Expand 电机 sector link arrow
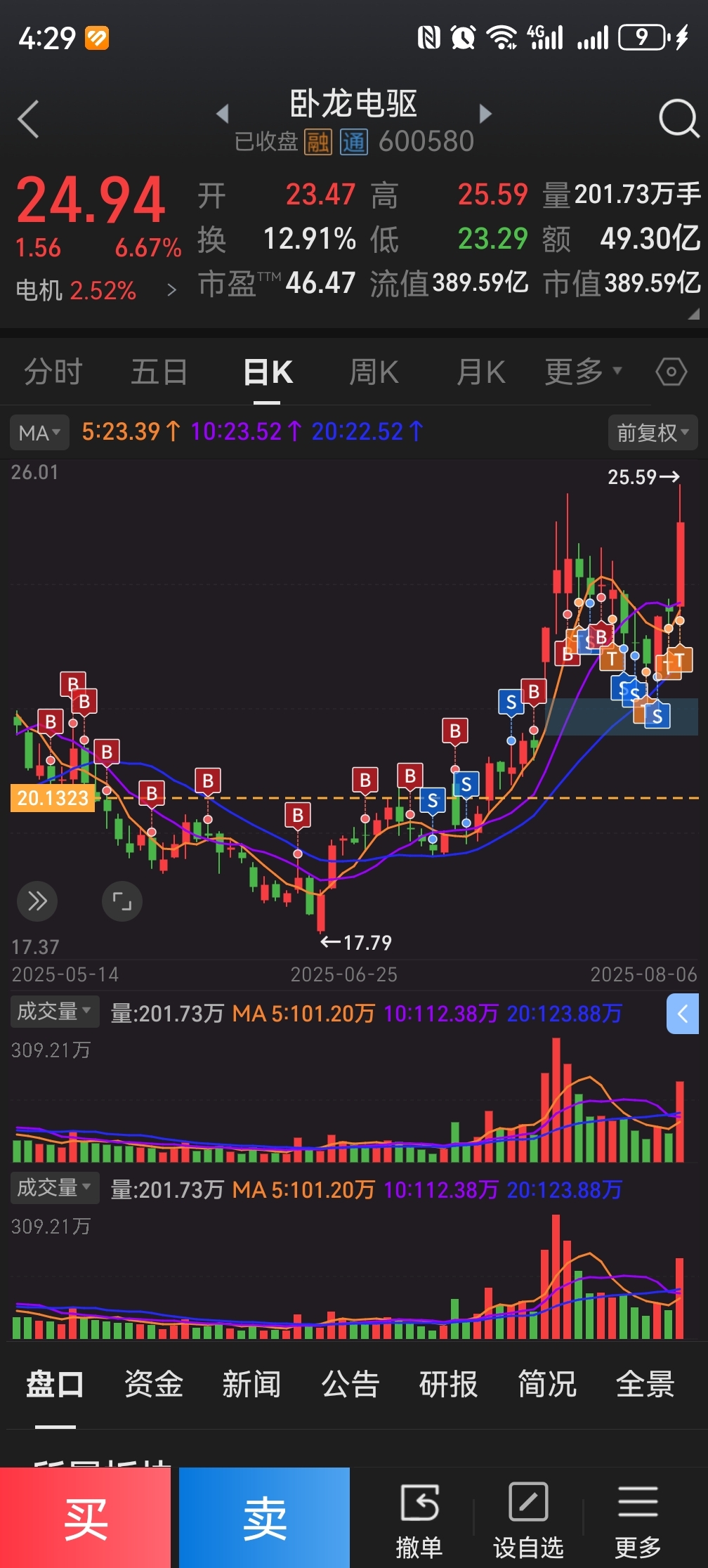Image resolution: width=708 pixels, height=1568 pixels. point(171,290)
